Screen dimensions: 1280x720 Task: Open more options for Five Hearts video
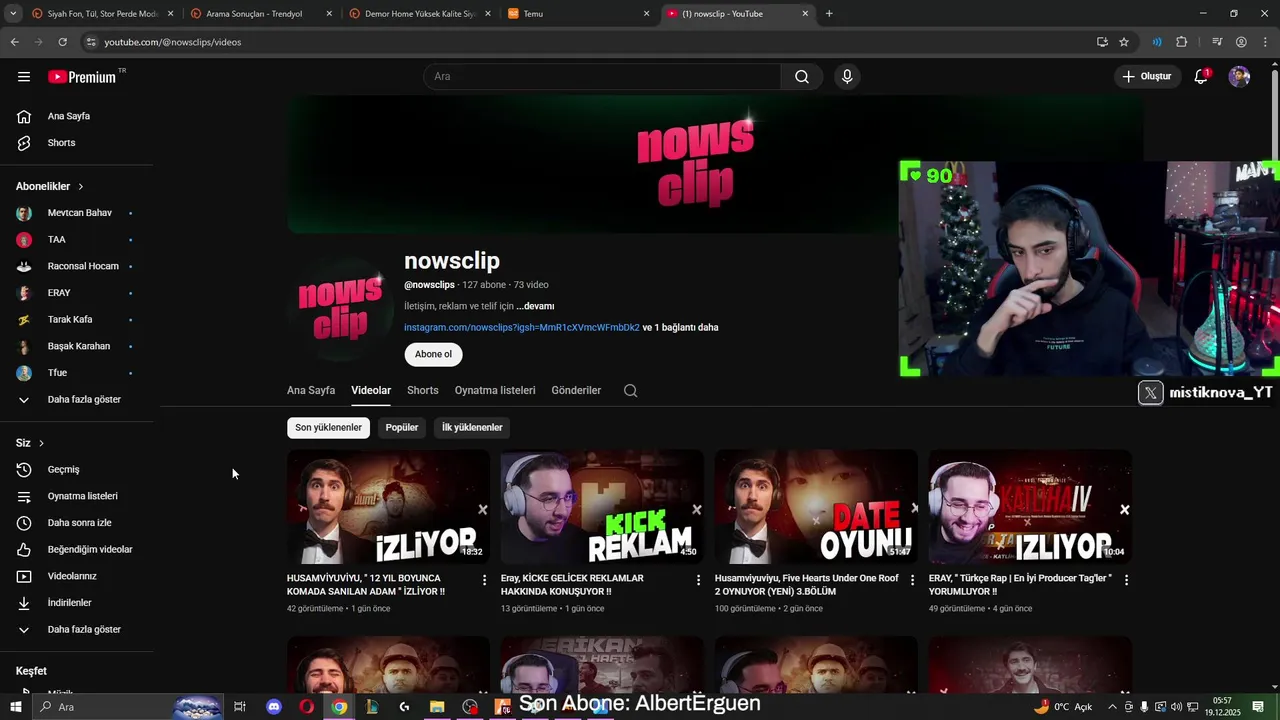912,580
